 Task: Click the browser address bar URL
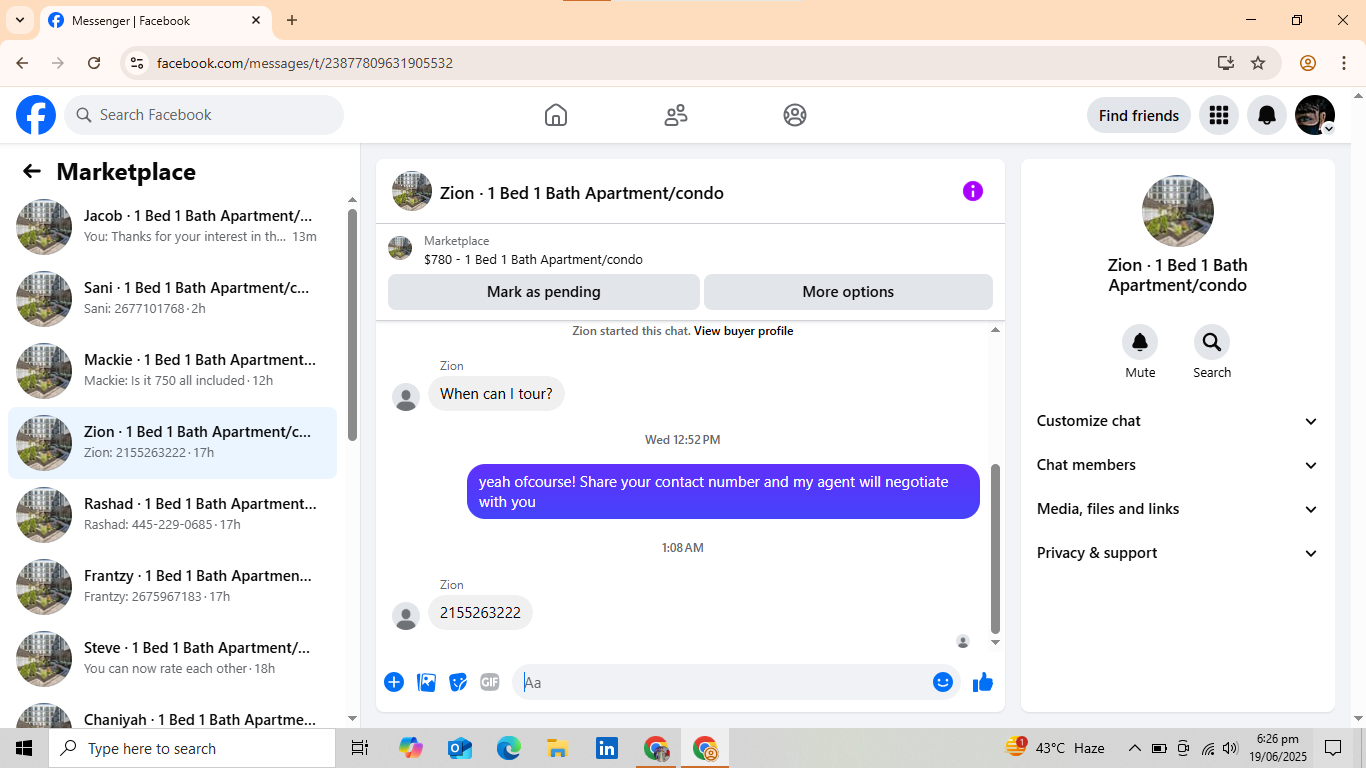[305, 63]
